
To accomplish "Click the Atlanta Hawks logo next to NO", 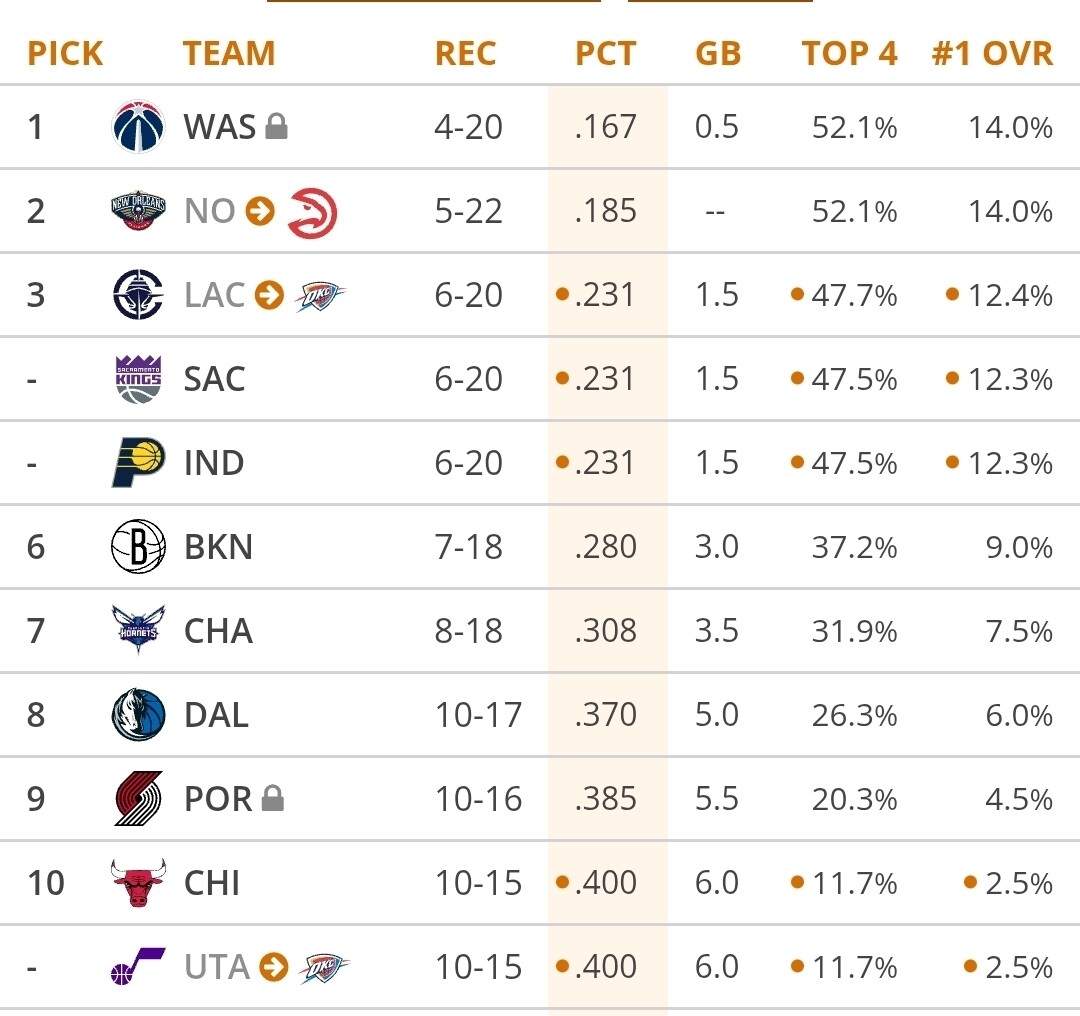I will tap(312, 212).
